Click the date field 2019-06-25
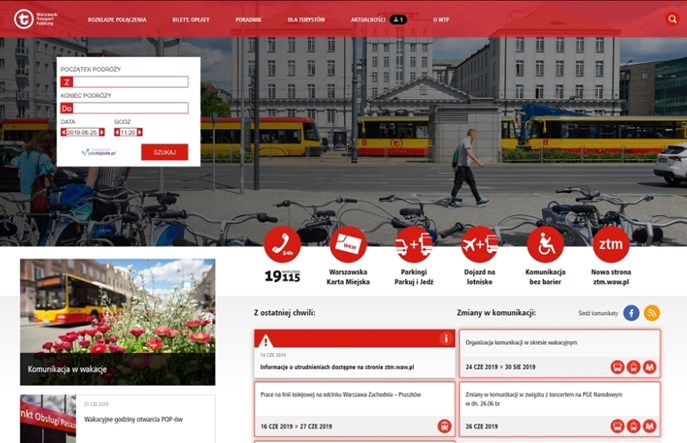 [x=82, y=132]
